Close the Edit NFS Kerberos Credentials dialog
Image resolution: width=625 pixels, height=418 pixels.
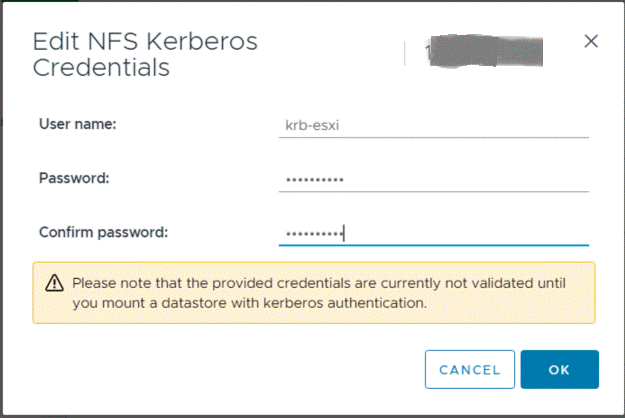tap(590, 41)
